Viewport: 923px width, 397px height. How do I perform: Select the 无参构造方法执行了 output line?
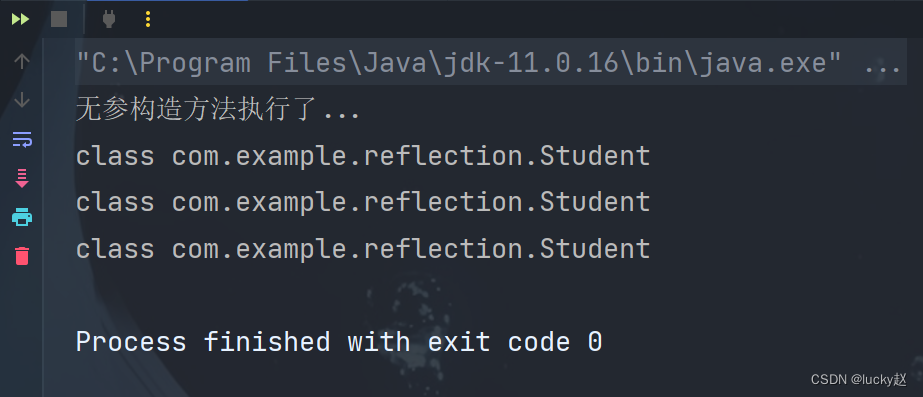pyautogui.click(x=218, y=110)
